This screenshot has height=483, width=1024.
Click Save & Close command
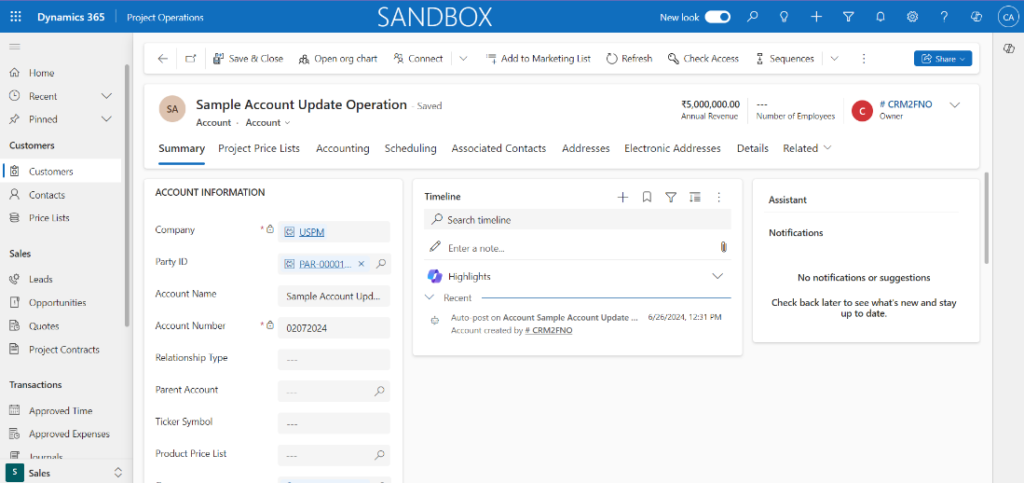[x=248, y=59]
